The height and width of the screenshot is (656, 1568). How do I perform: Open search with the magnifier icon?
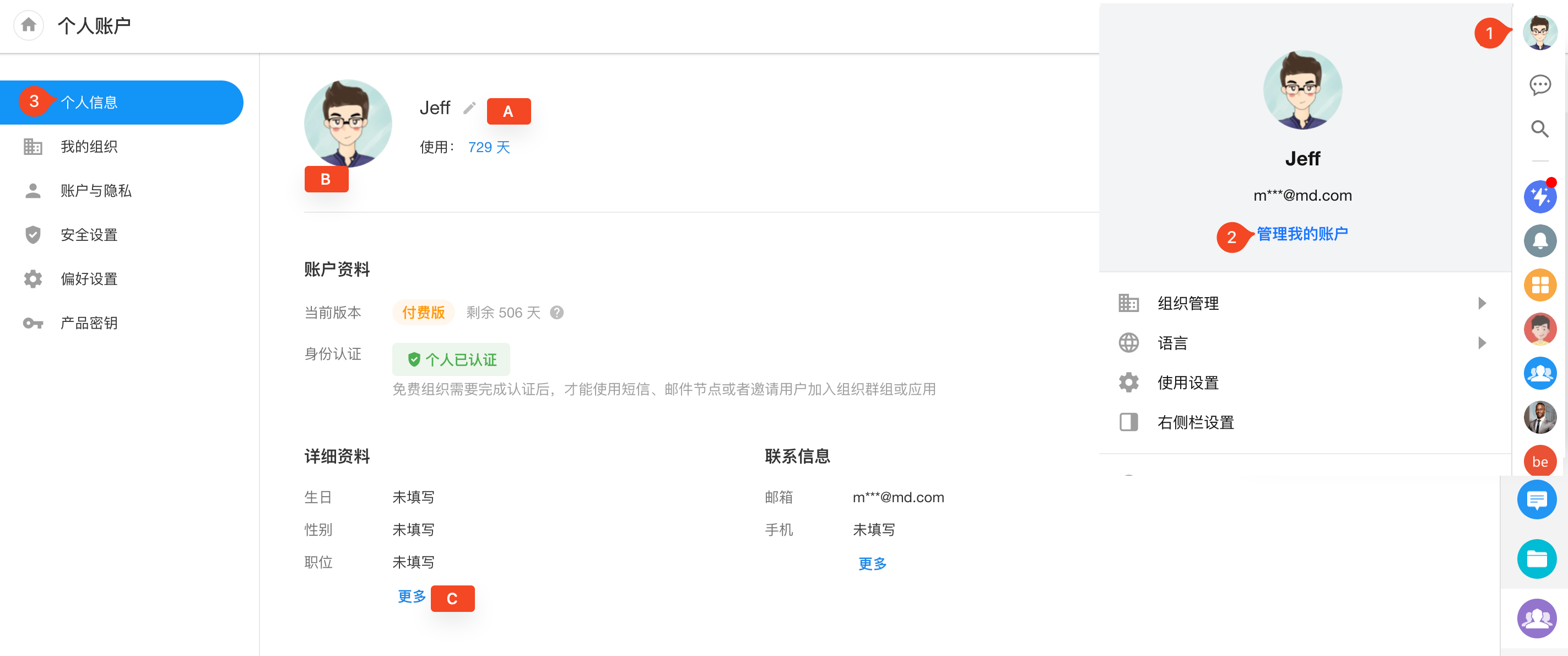(x=1539, y=128)
